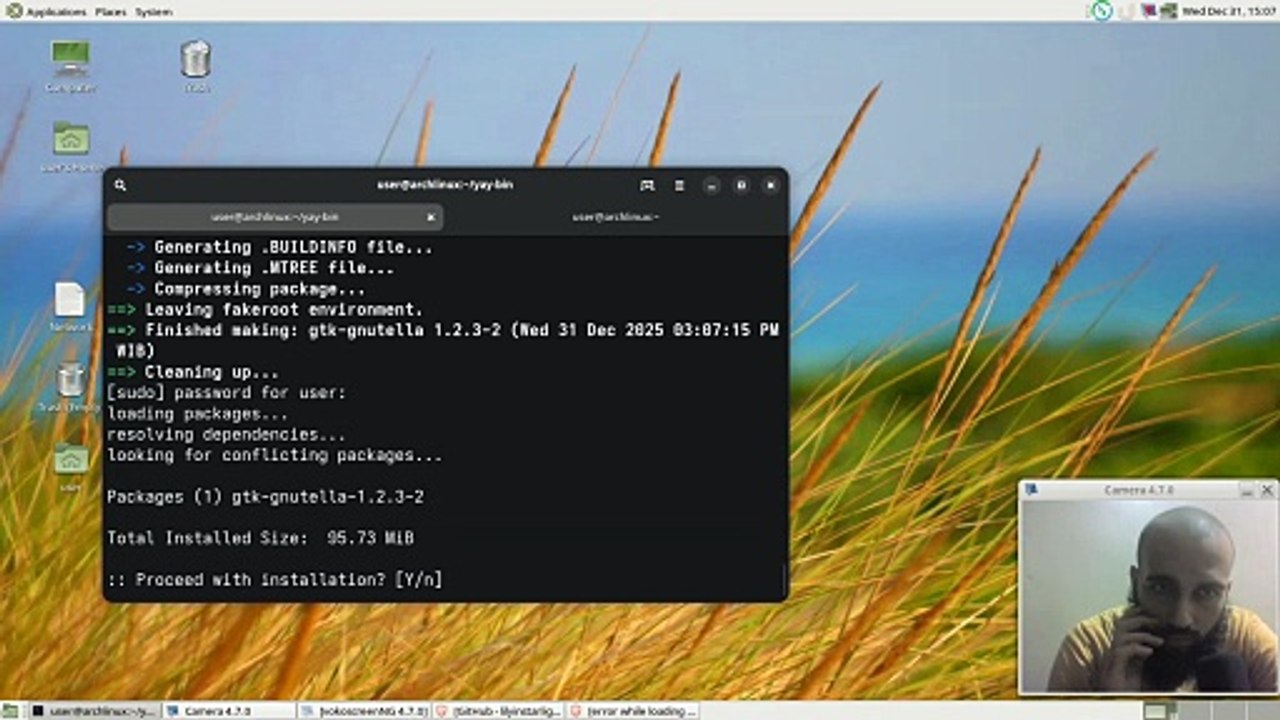
Task: Click the new tab icon in terminal header
Action: click(647, 185)
